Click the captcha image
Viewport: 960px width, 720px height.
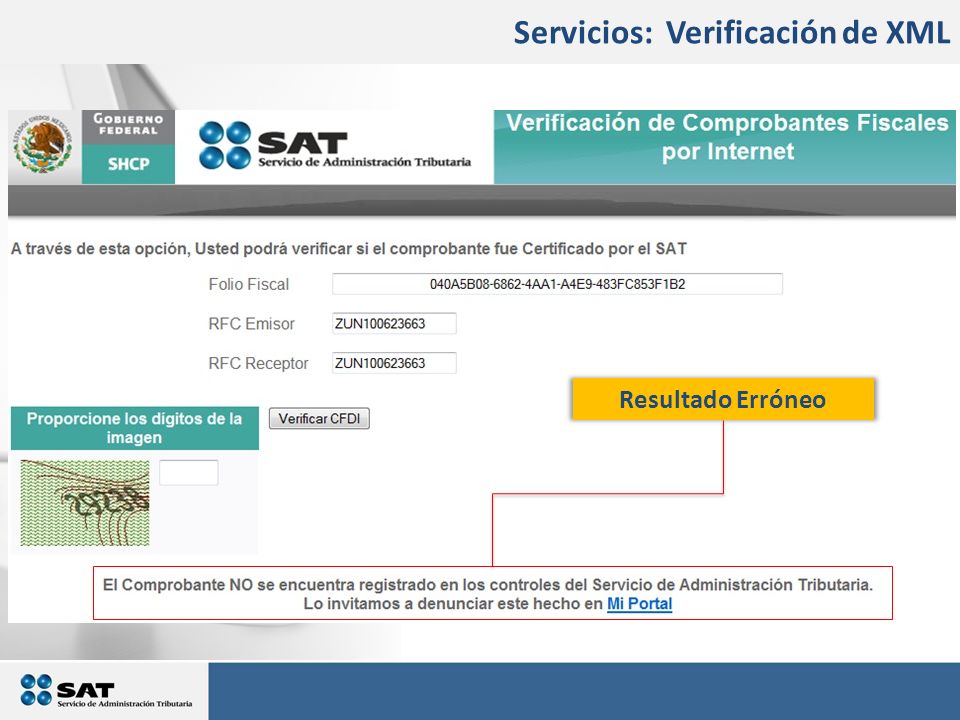pos(84,503)
